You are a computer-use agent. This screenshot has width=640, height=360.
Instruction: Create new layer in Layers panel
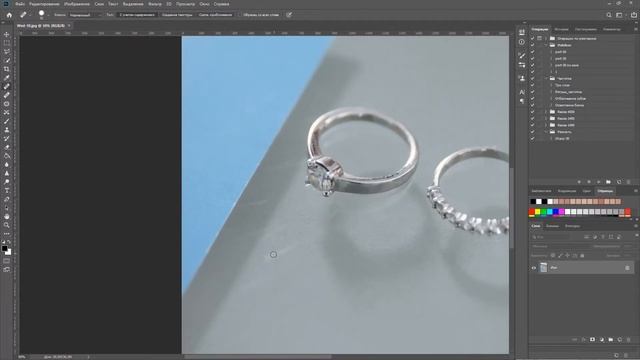[620, 340]
